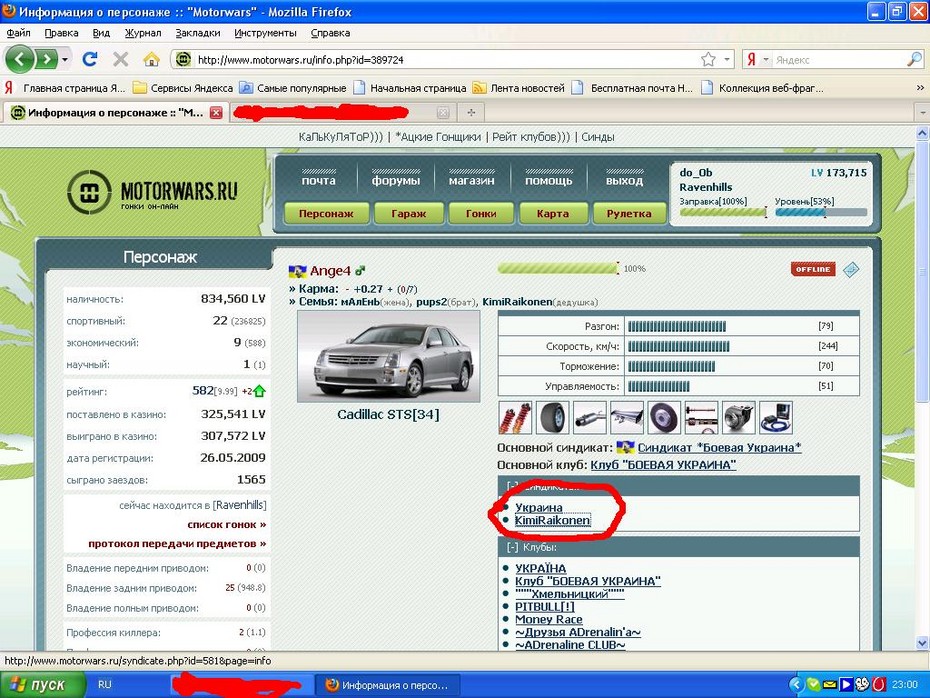Open the KimiRaikonen syndicate link

coord(552,520)
